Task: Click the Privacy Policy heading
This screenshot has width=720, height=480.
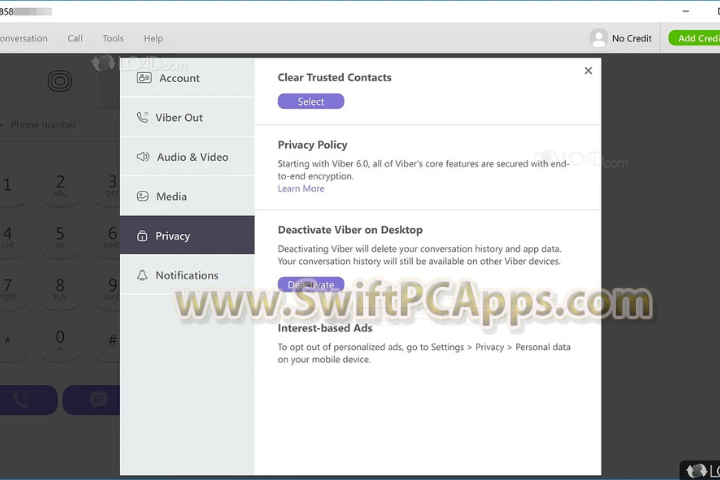Action: coord(312,145)
